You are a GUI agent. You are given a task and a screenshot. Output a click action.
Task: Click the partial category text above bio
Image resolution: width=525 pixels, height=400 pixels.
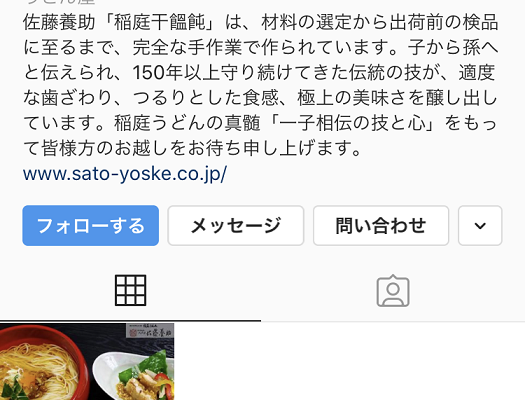(x=60, y=2)
